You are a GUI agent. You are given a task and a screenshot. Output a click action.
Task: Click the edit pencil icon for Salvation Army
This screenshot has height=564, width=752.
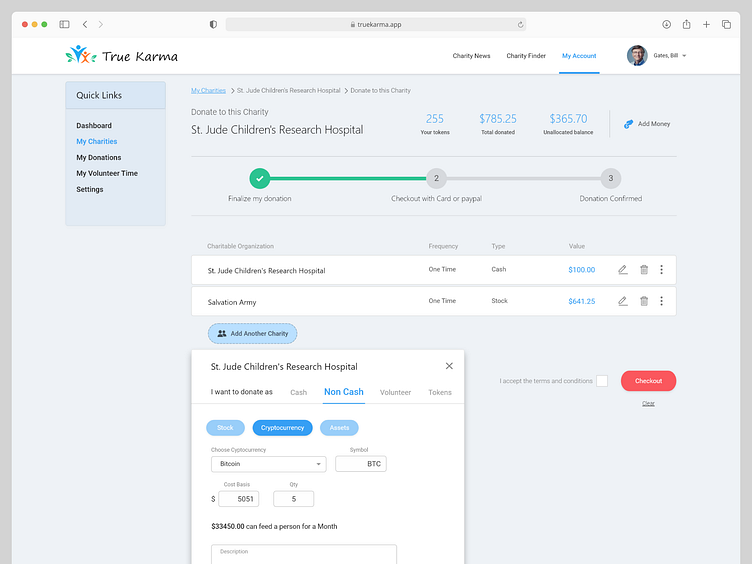point(623,301)
